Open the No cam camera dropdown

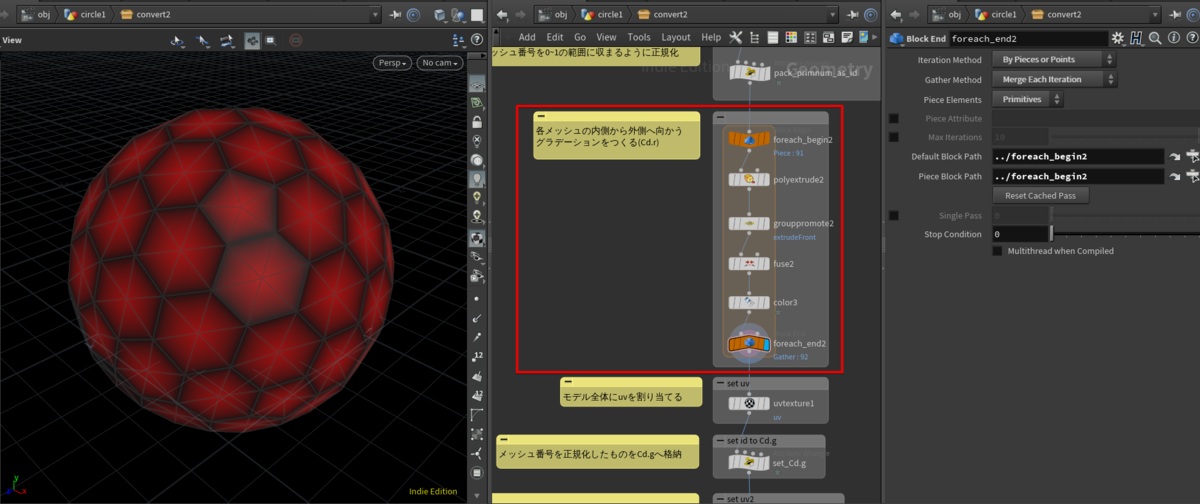[x=440, y=62]
